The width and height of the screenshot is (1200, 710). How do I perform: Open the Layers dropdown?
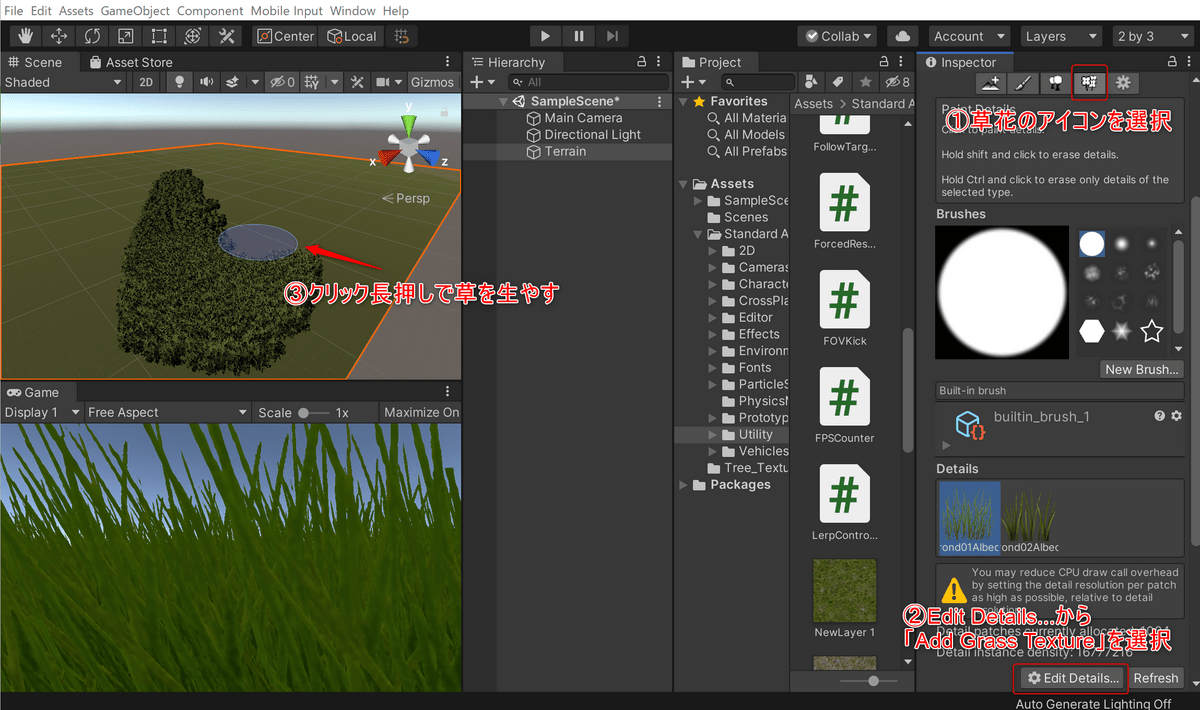point(1060,36)
